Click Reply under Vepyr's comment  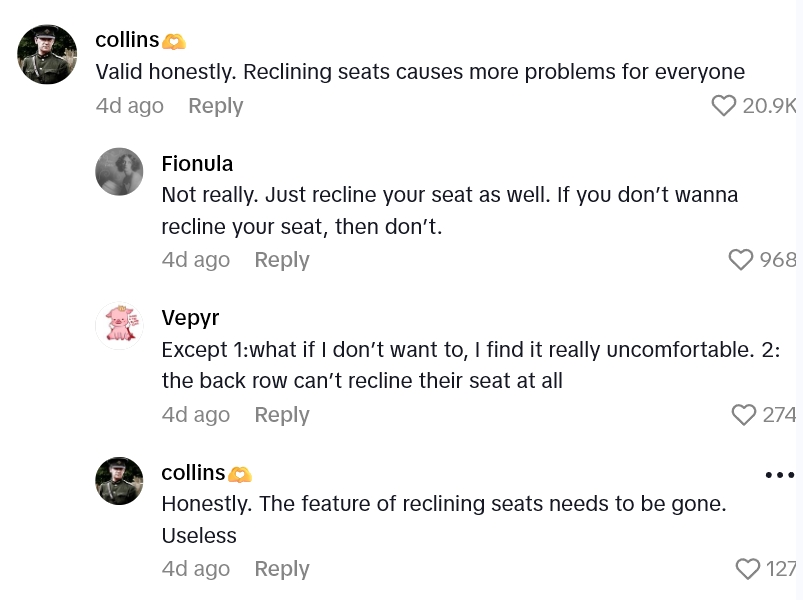coord(281,414)
